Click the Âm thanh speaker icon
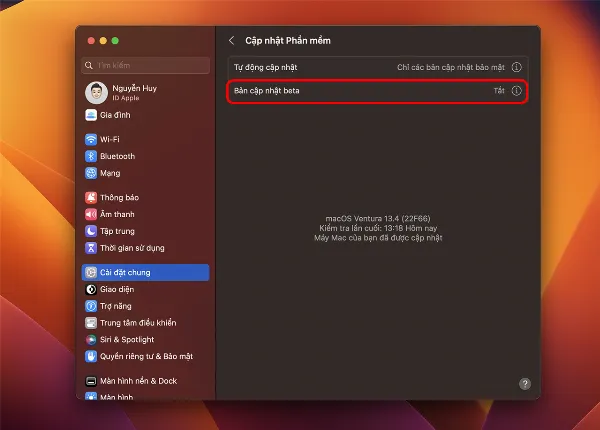Screen dimensions: 600x430 [x=91, y=214]
